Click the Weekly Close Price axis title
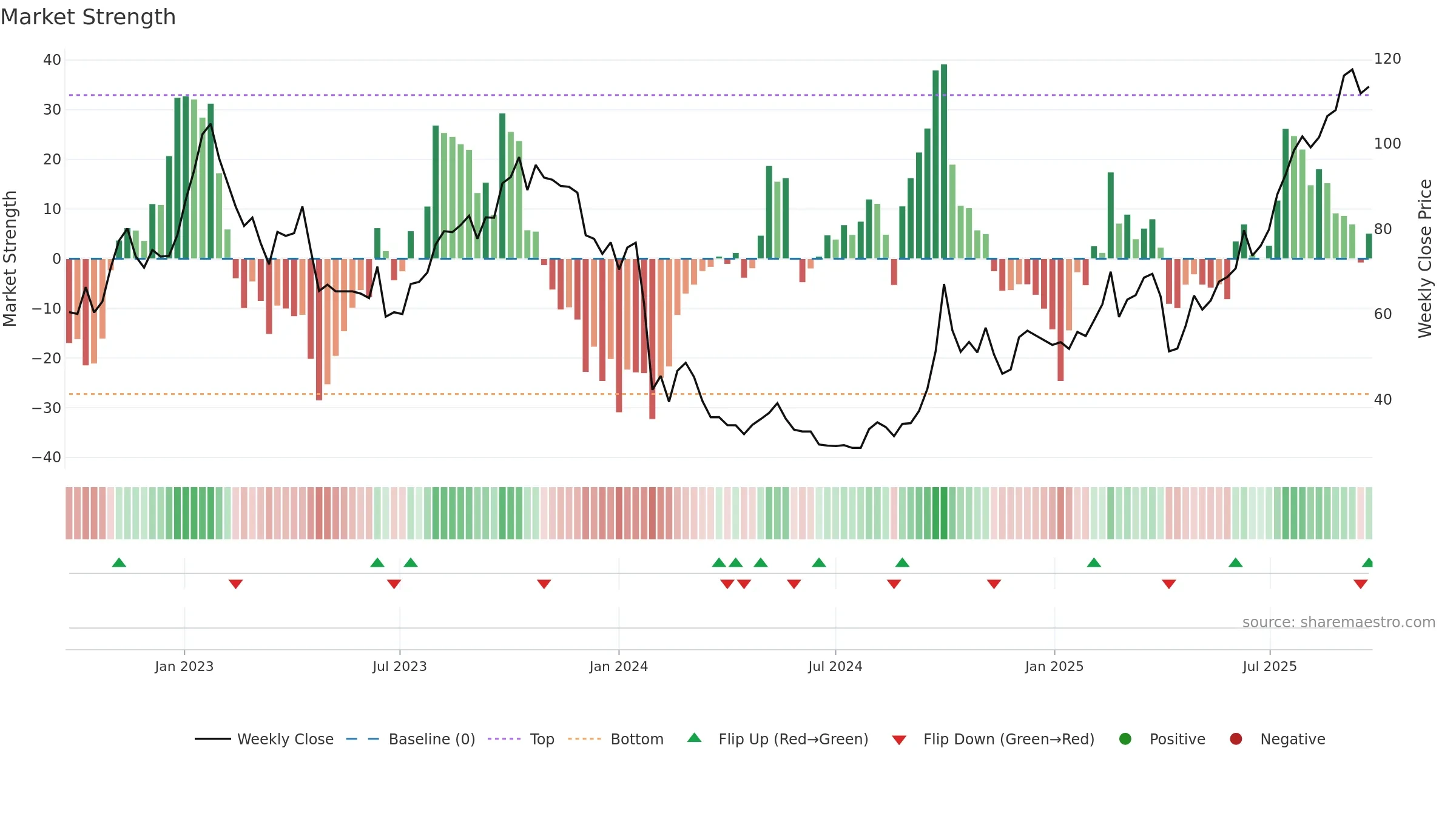The image size is (1456, 819). point(1425,258)
